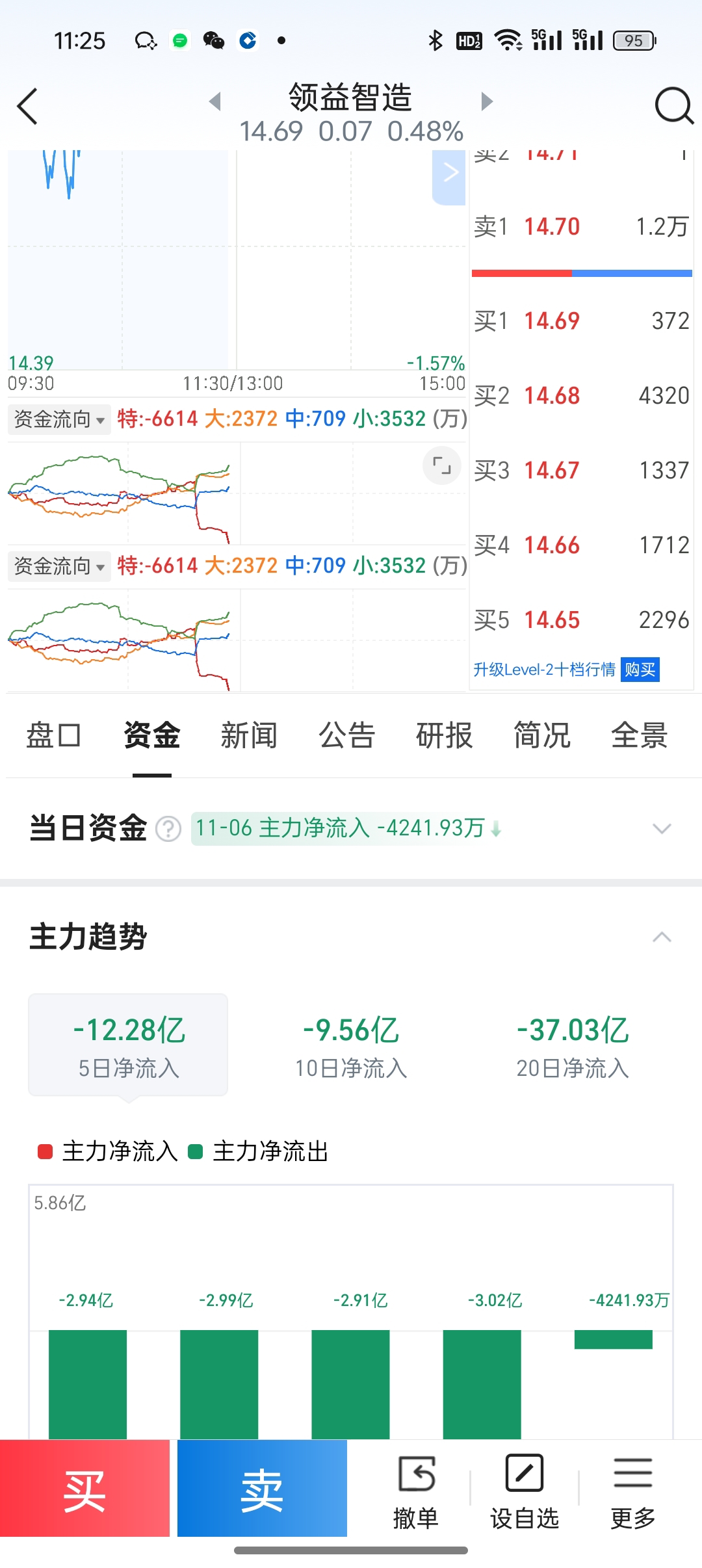Screen dimensions: 702x1568
Task: Tap the -2.94亿 green bar
Action: click(x=88, y=1384)
